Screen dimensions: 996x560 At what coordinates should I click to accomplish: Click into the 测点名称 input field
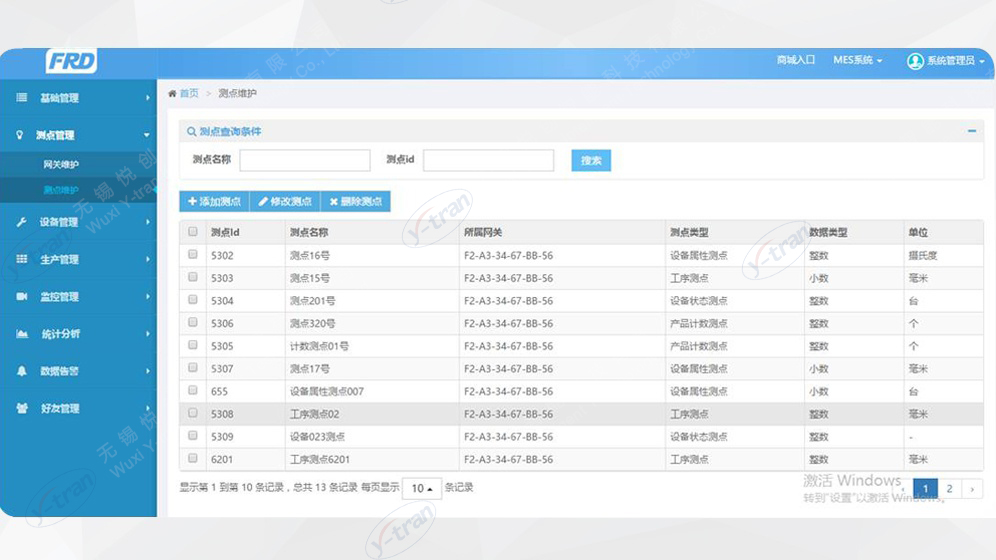coord(305,160)
